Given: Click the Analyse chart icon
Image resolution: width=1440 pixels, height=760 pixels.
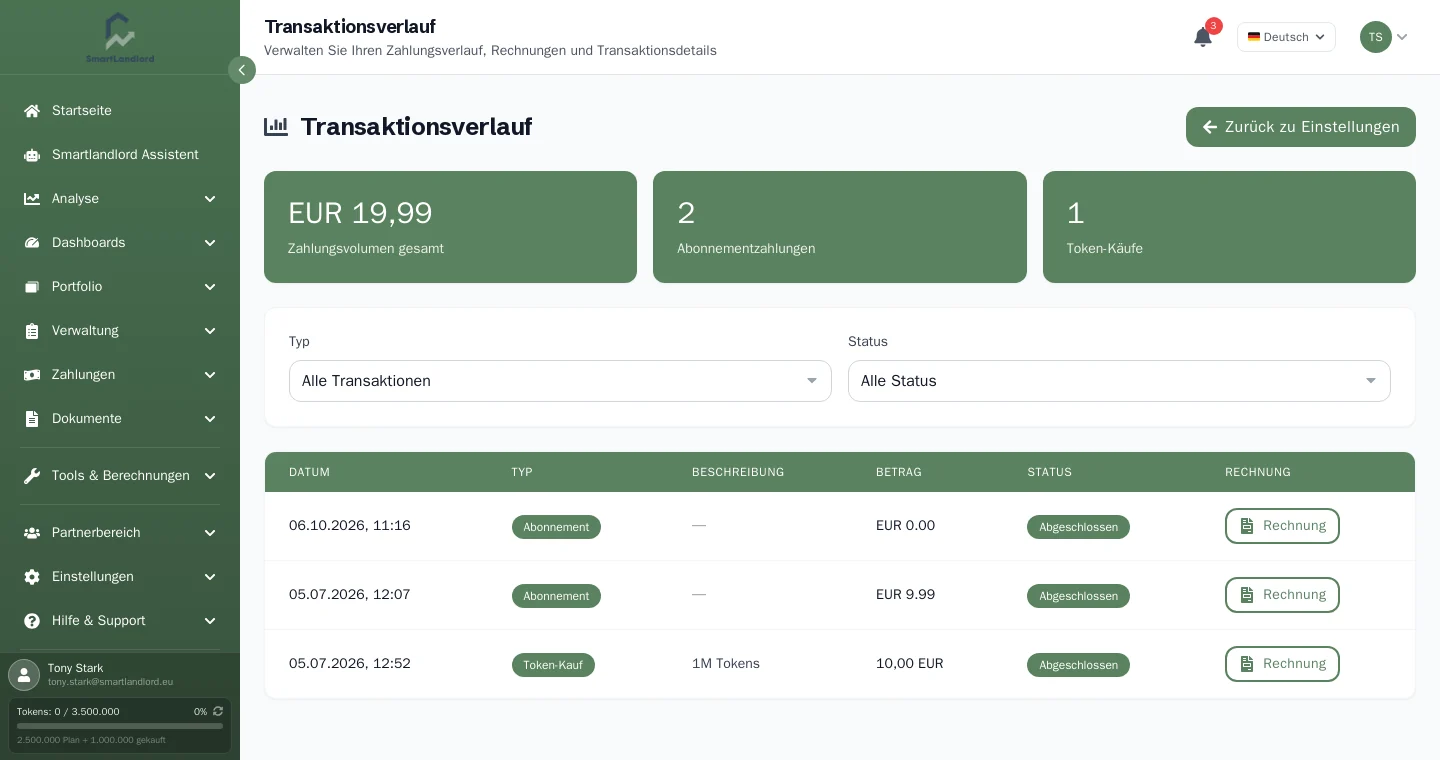Looking at the screenshot, I should [x=32, y=199].
